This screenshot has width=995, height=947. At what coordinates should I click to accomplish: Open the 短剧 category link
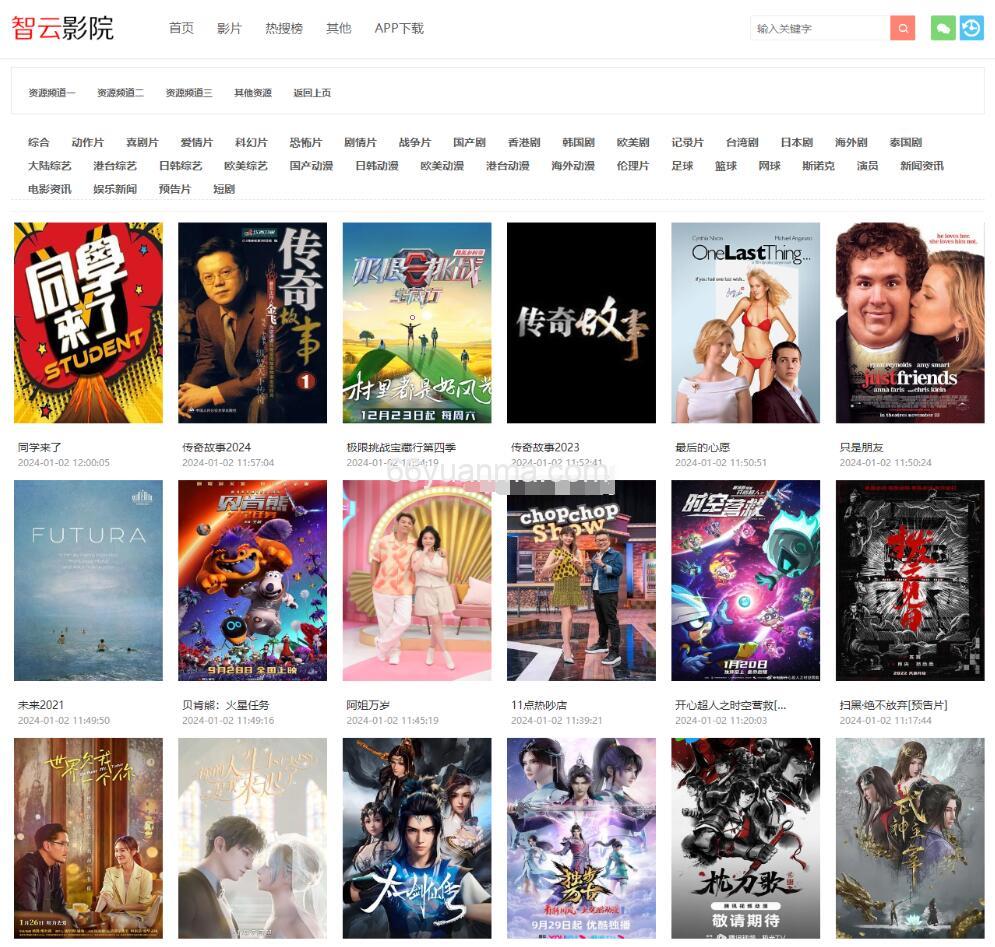click(224, 188)
